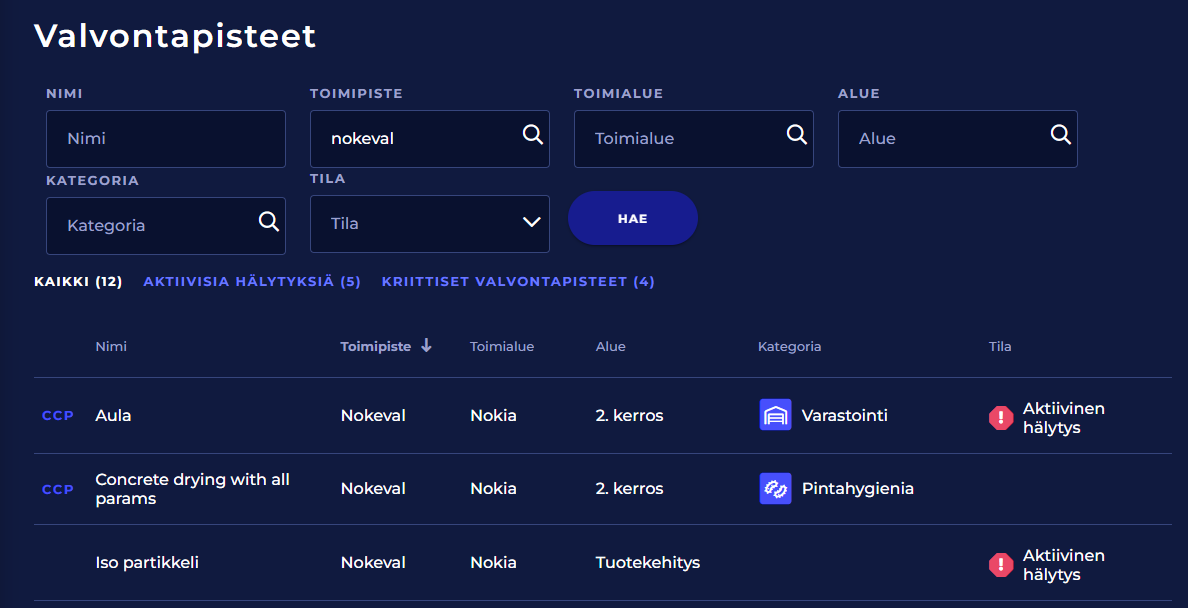
Task: Open the Tila dropdown
Action: [x=429, y=224]
